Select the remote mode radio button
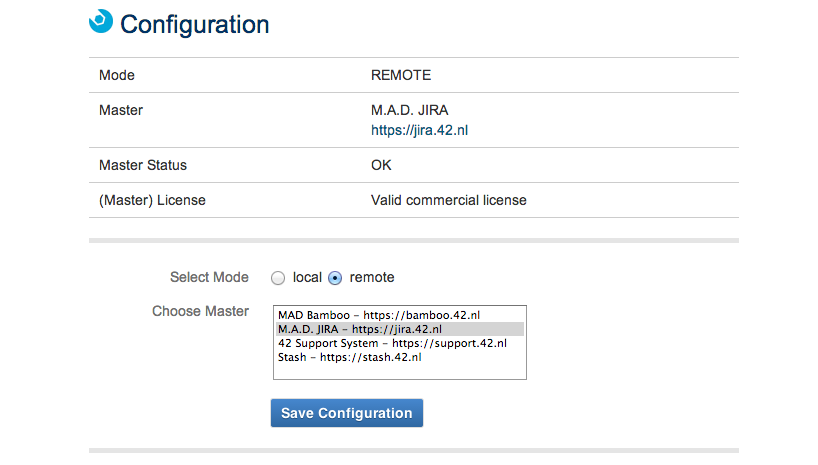 coord(336,278)
